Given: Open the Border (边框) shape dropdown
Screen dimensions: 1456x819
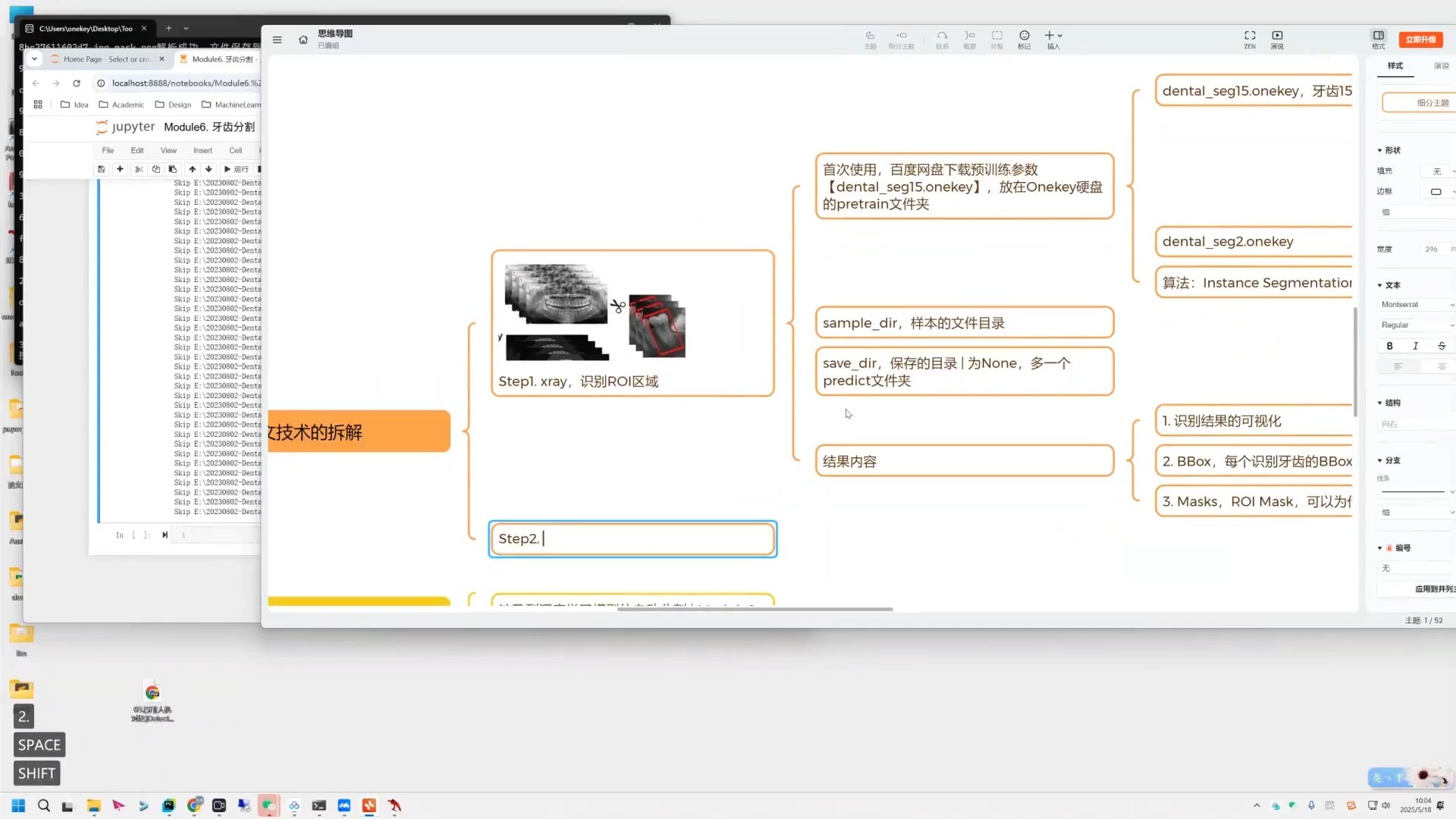Looking at the screenshot, I should coord(1439,192).
